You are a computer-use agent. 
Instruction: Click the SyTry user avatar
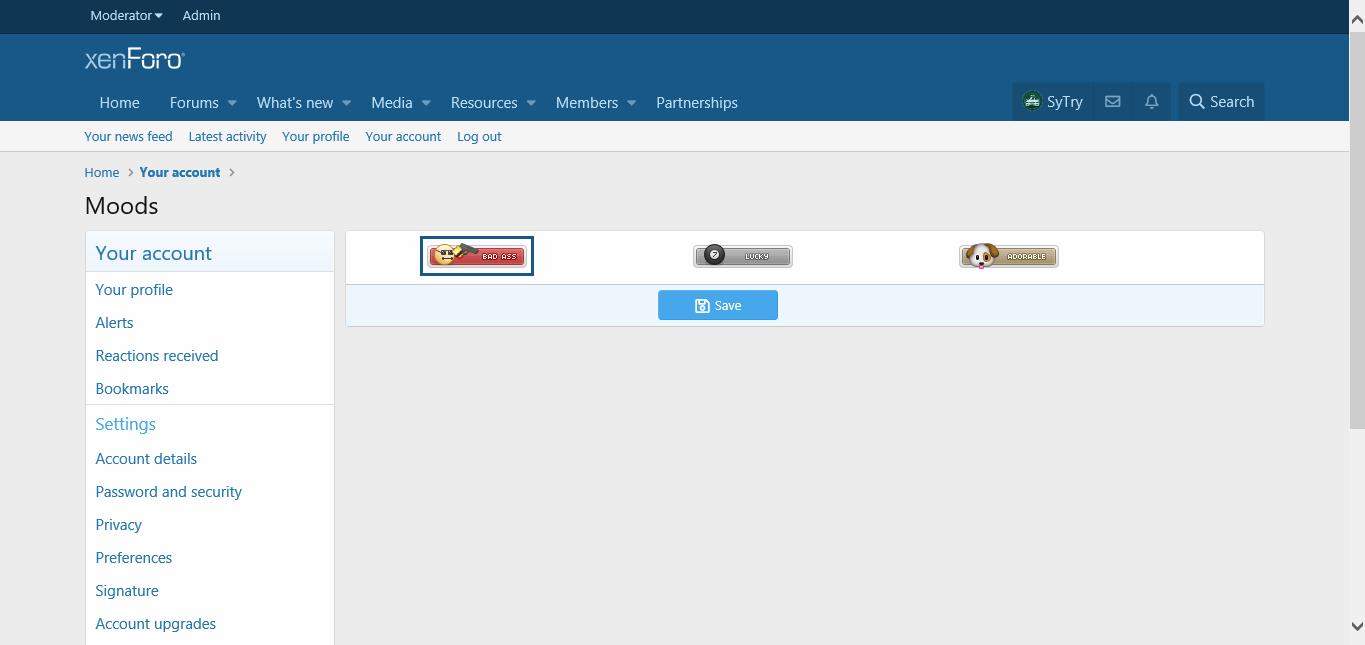click(1032, 102)
